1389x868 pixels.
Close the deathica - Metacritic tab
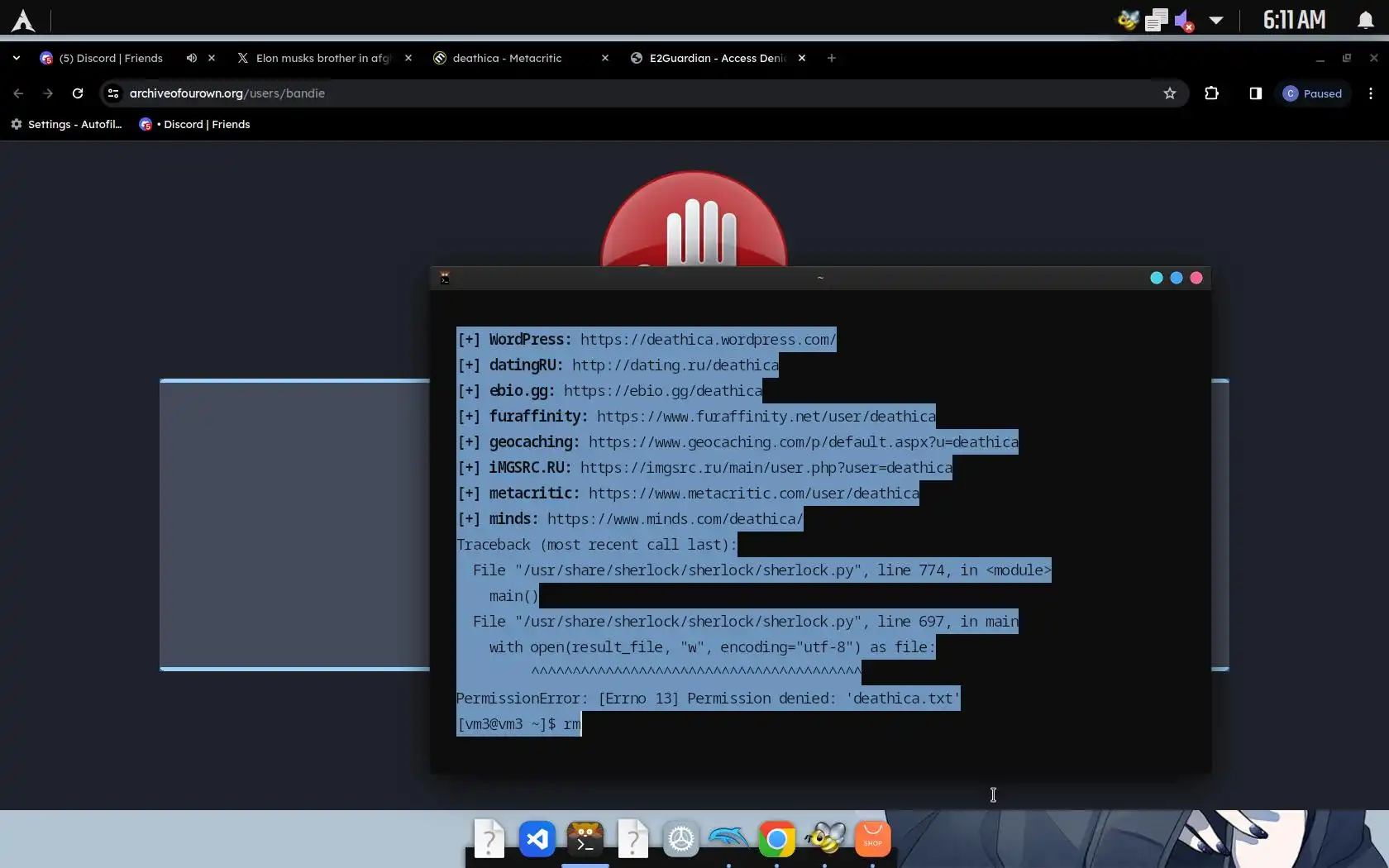click(x=605, y=58)
